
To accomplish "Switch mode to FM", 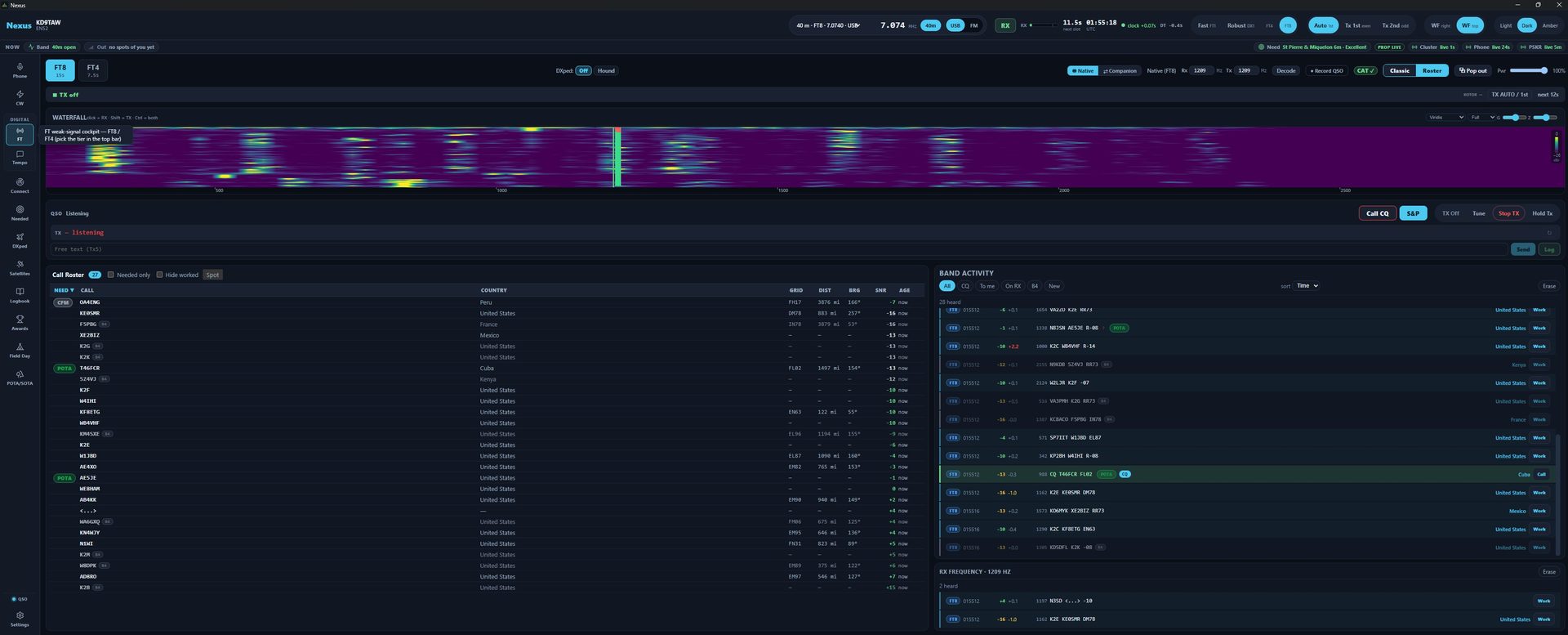I will coord(973,25).
